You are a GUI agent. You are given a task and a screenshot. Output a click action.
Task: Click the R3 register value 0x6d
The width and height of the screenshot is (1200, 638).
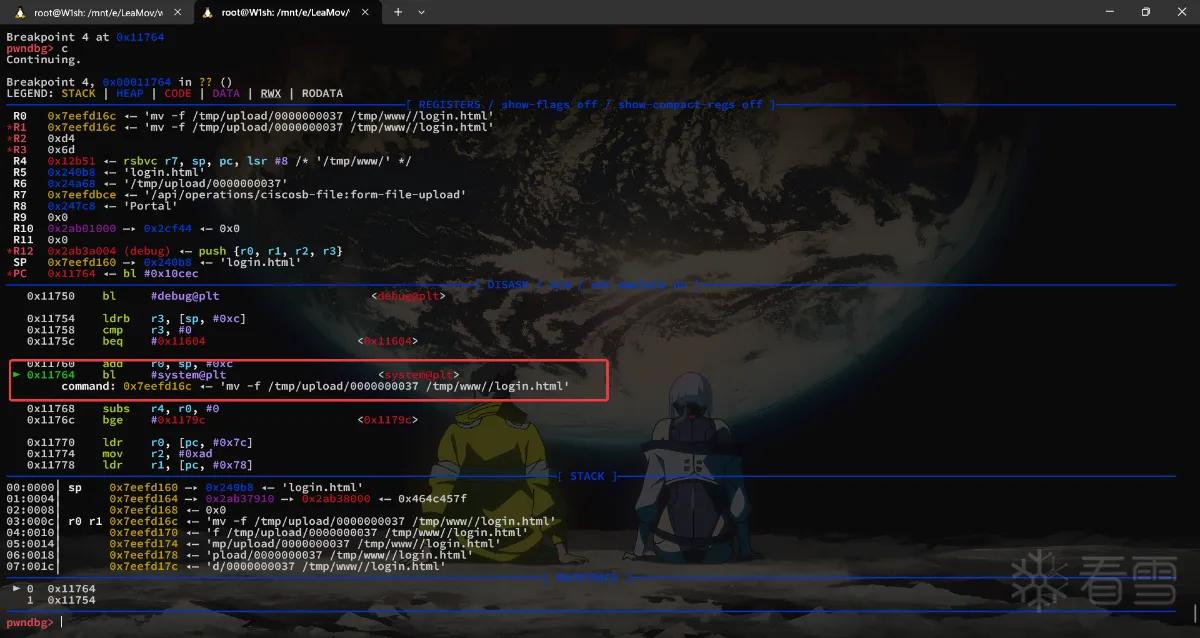pos(60,149)
